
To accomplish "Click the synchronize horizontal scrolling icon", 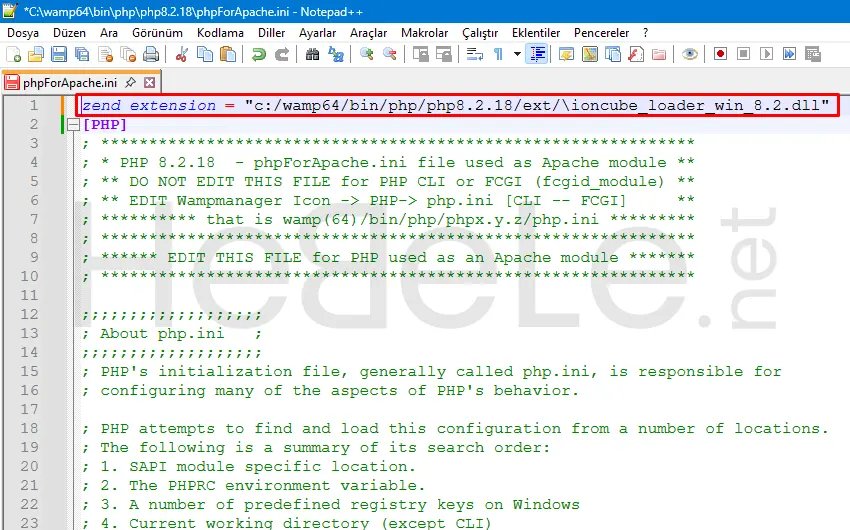I will pos(443,54).
